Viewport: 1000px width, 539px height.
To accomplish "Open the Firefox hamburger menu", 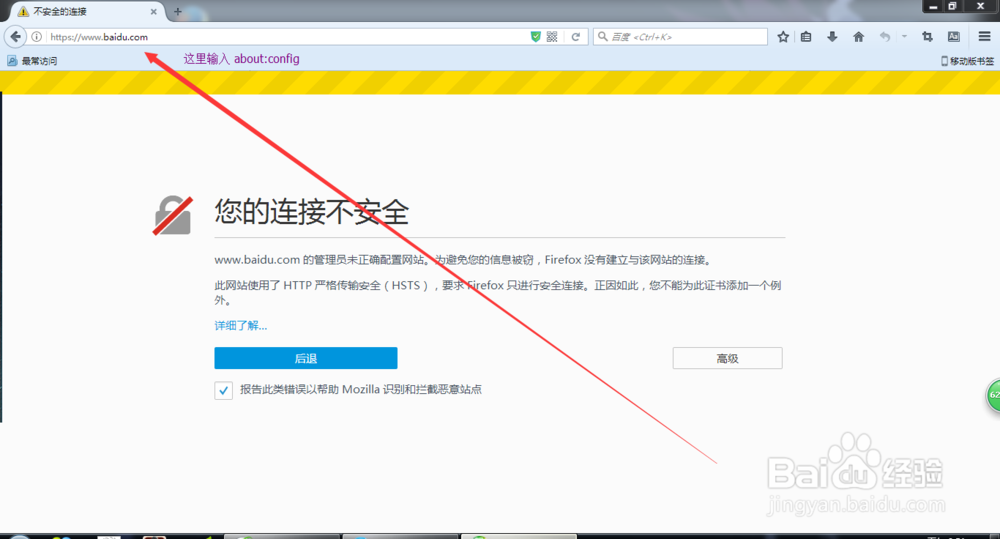I will pos(985,37).
